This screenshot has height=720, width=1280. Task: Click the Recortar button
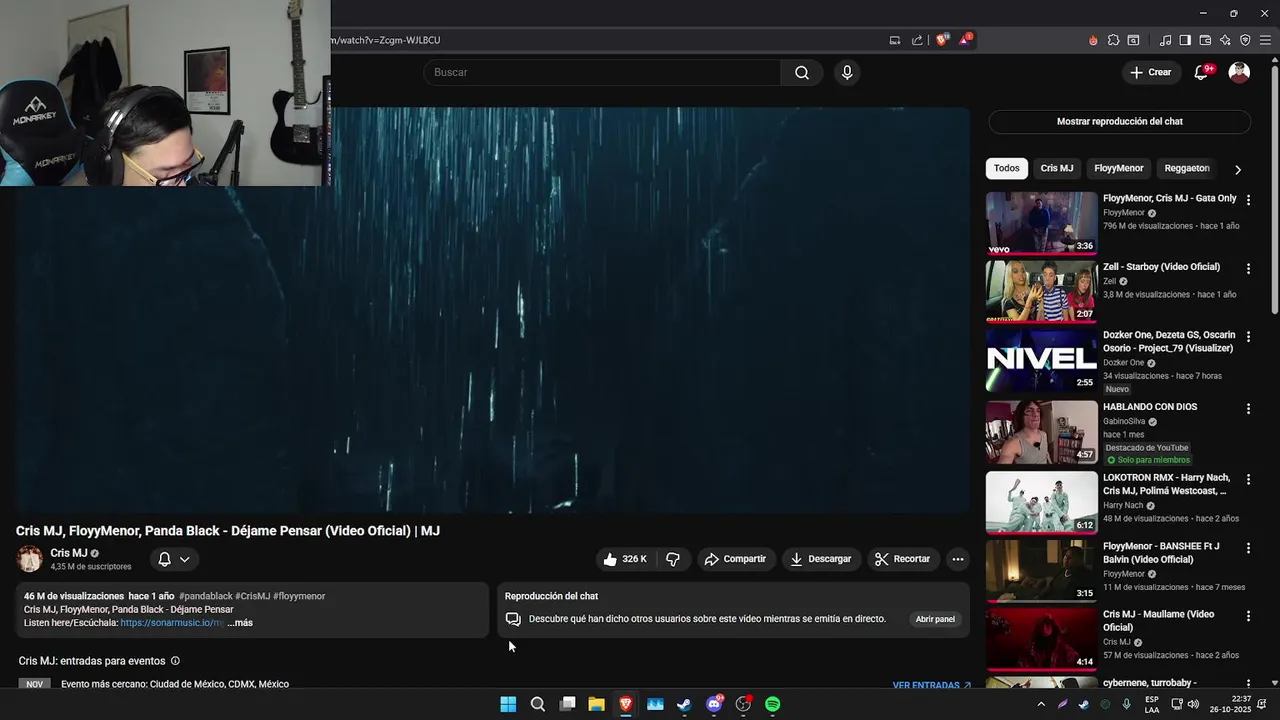pos(903,559)
